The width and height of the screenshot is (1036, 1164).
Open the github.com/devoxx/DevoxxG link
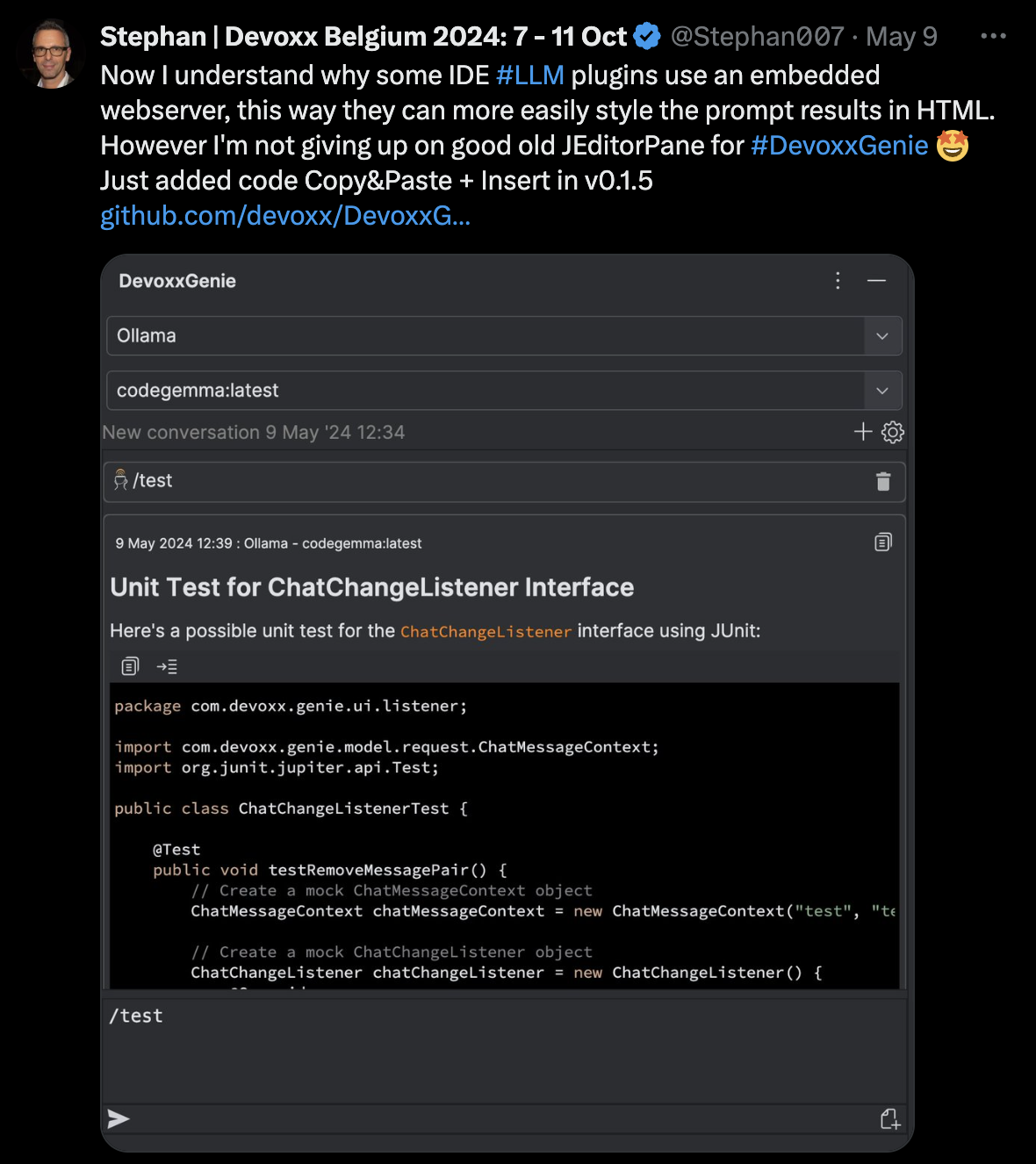tap(284, 215)
